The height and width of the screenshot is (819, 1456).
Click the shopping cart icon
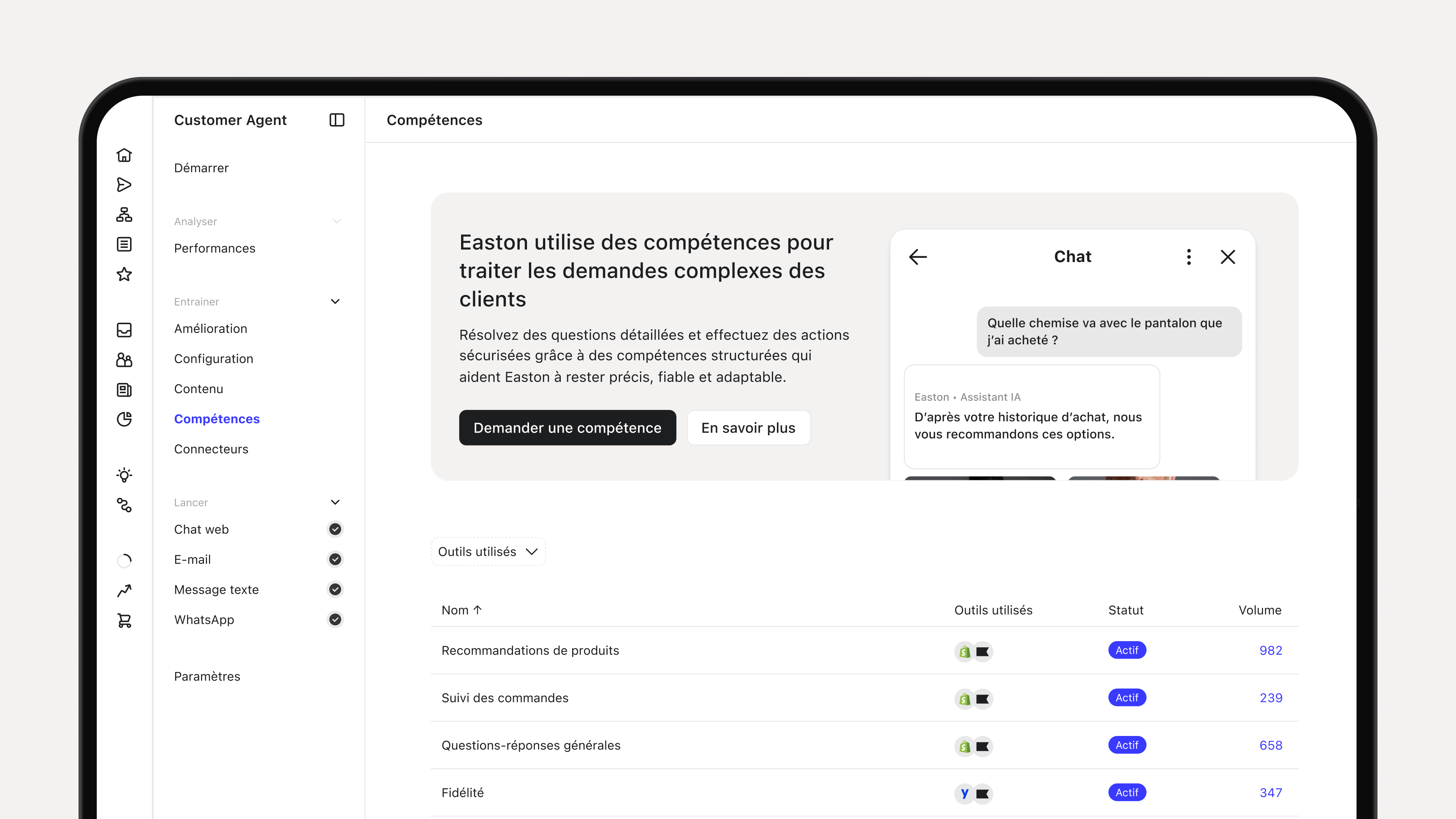[124, 621]
